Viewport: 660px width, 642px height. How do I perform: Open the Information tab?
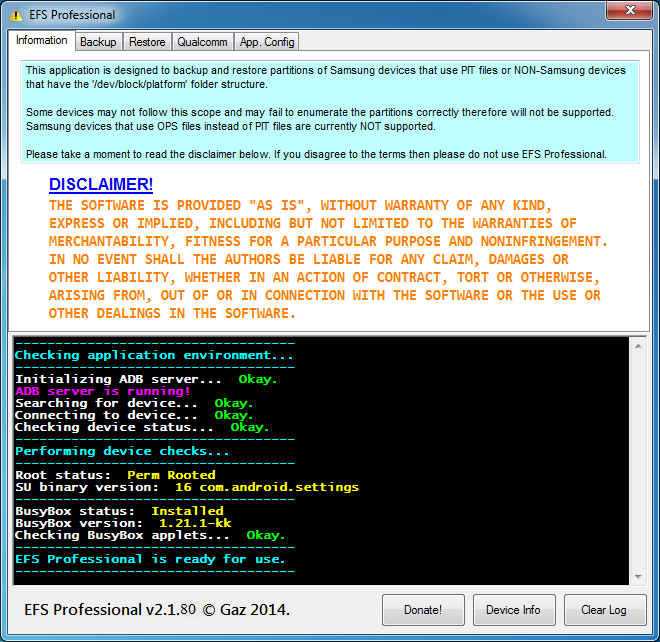[x=42, y=40]
